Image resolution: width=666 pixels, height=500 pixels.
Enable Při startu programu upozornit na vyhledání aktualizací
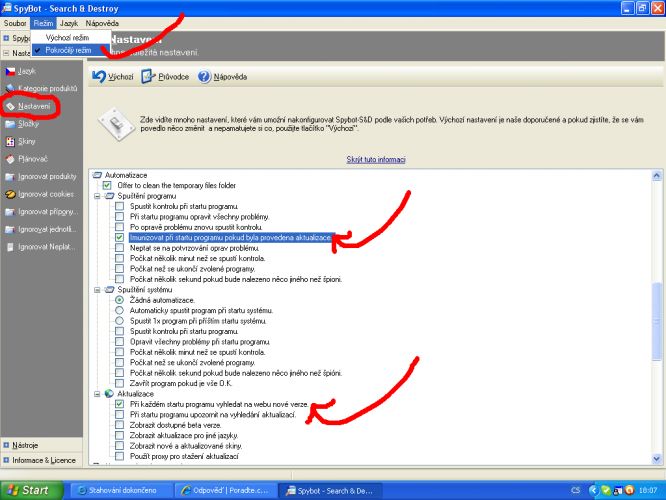click(x=119, y=415)
